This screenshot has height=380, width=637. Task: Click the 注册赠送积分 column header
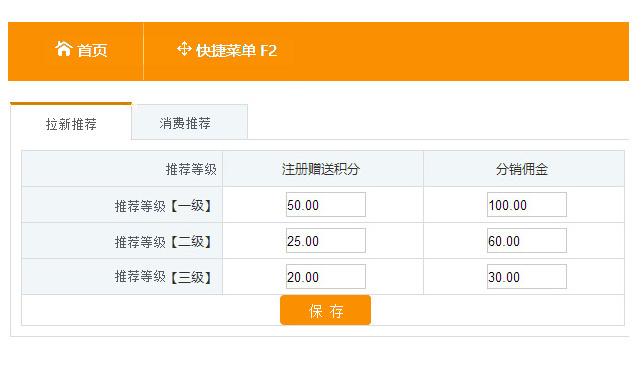point(321,169)
